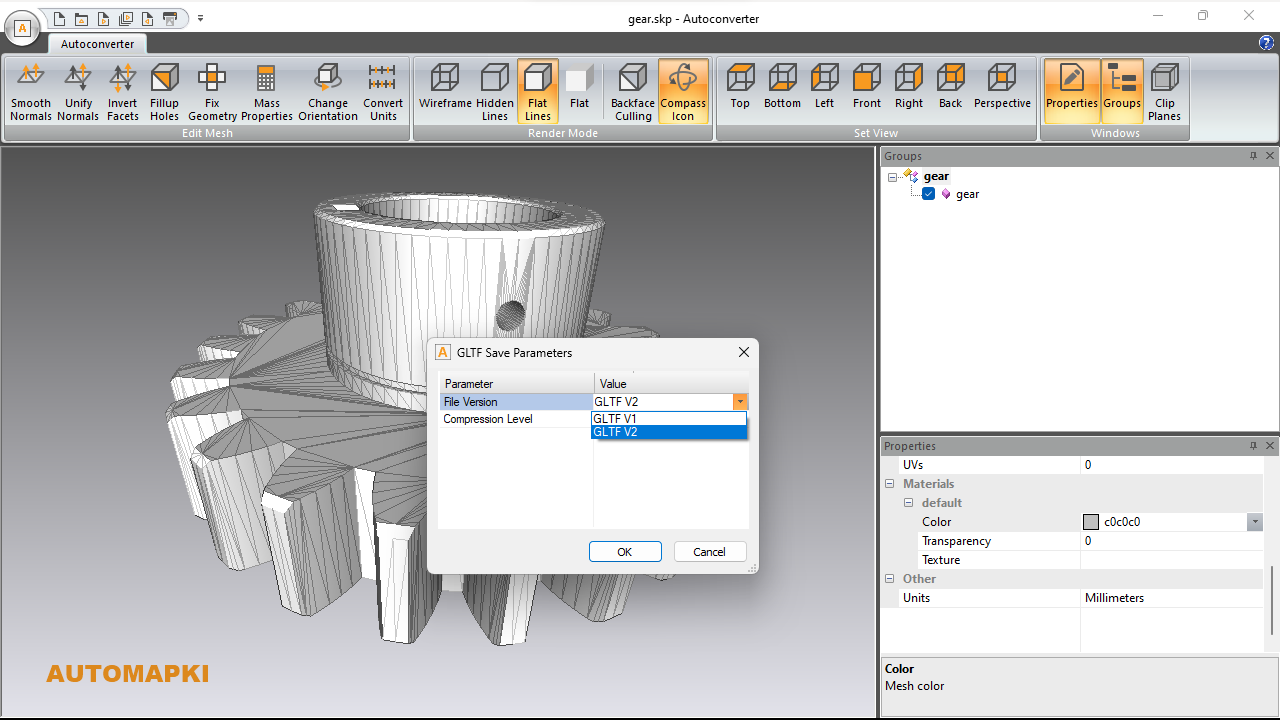Close the GLTF Save Parameters dialog

coord(743,352)
